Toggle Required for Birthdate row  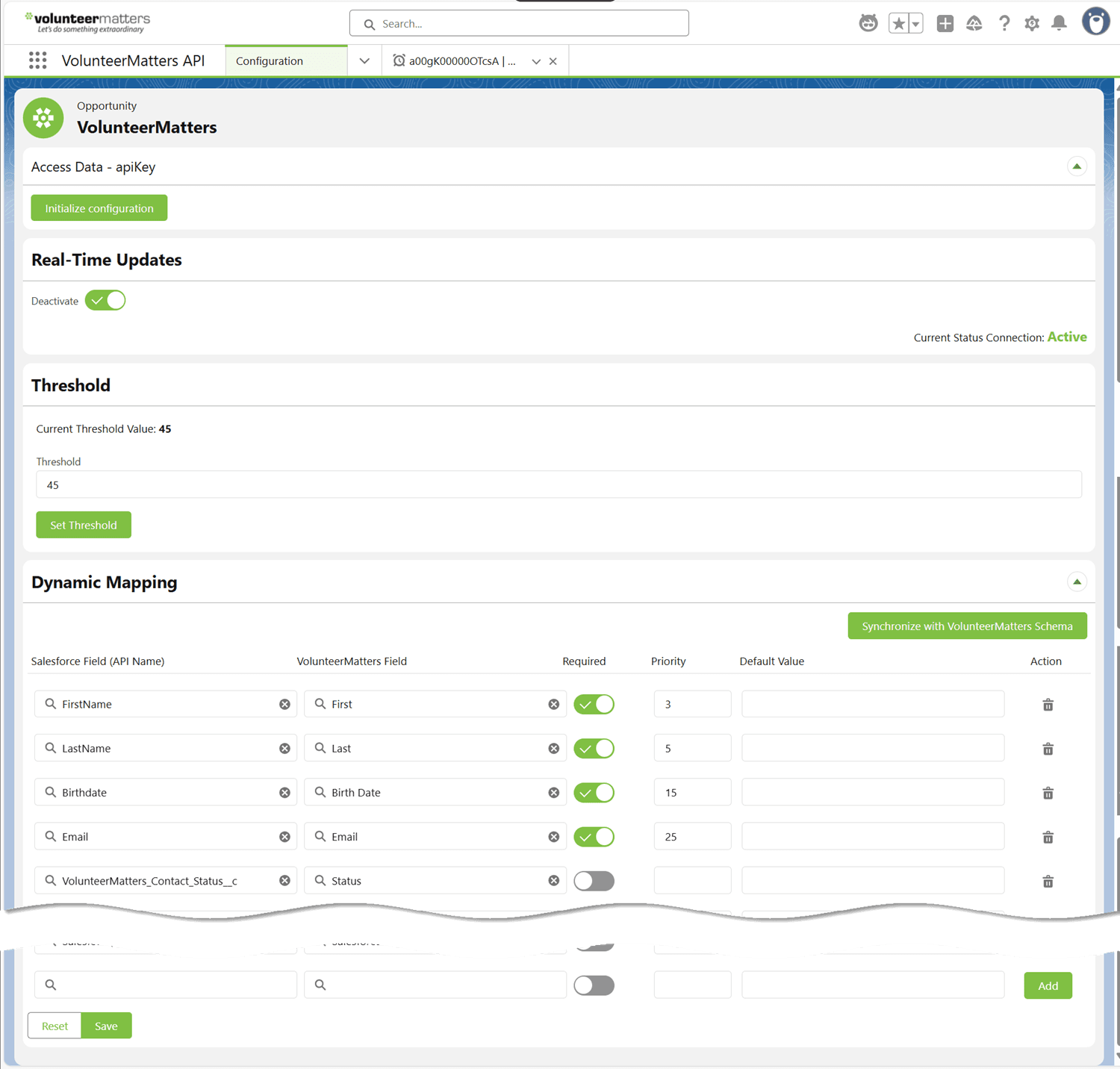(594, 792)
